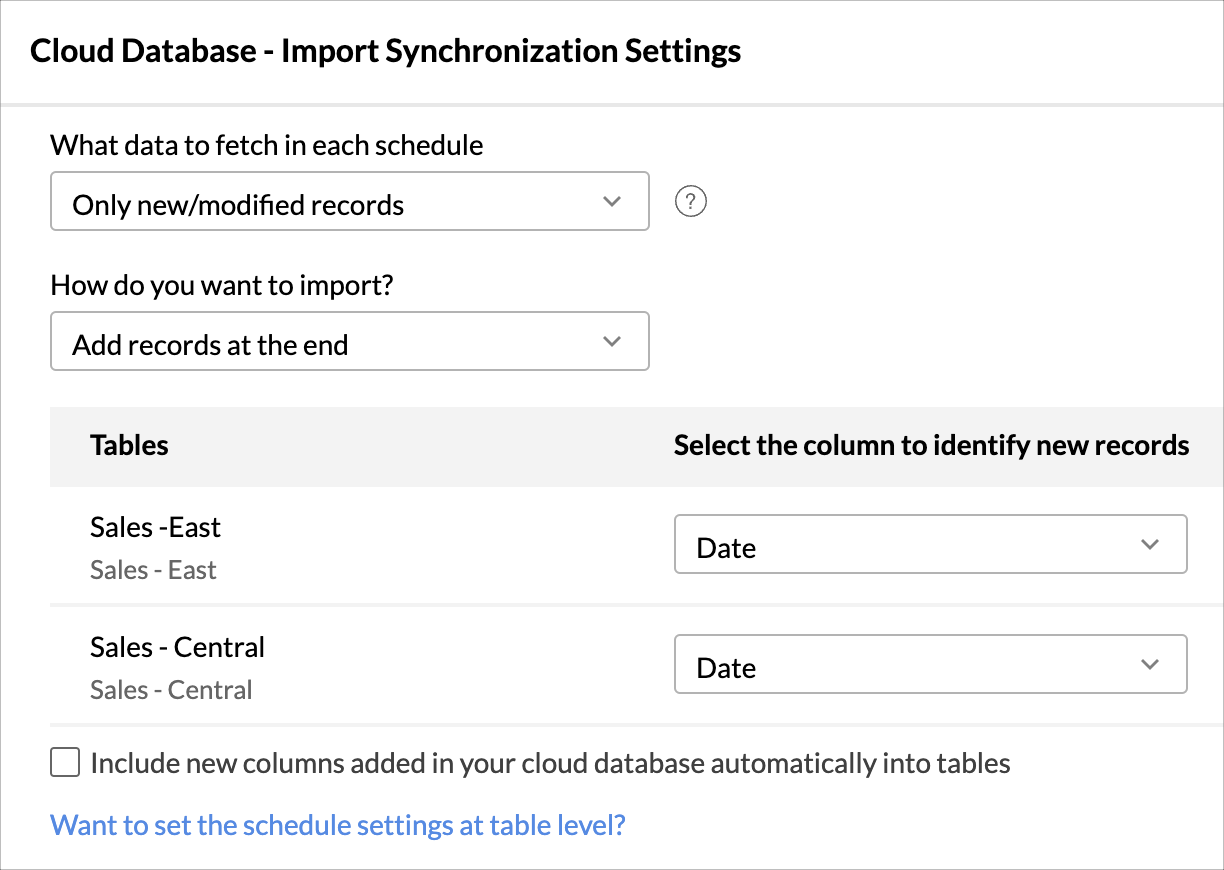The image size is (1224, 870).
Task: Select the Sales -East table name
Action: (155, 527)
